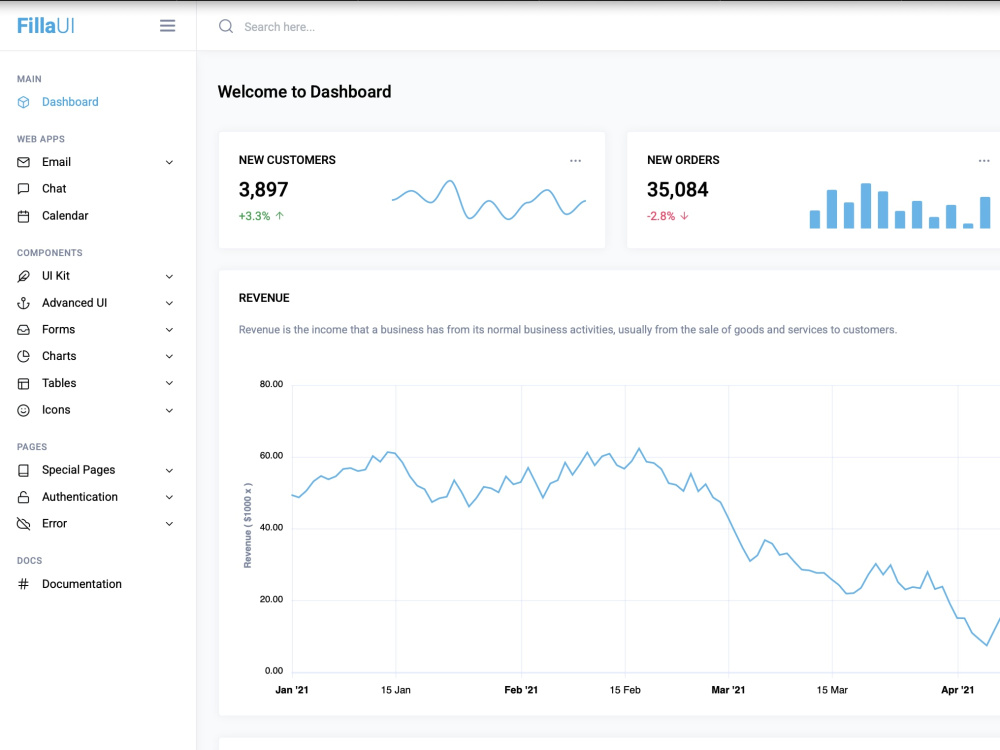Expand the Advanced UI chevron
This screenshot has width=1000, height=750.
pos(169,303)
